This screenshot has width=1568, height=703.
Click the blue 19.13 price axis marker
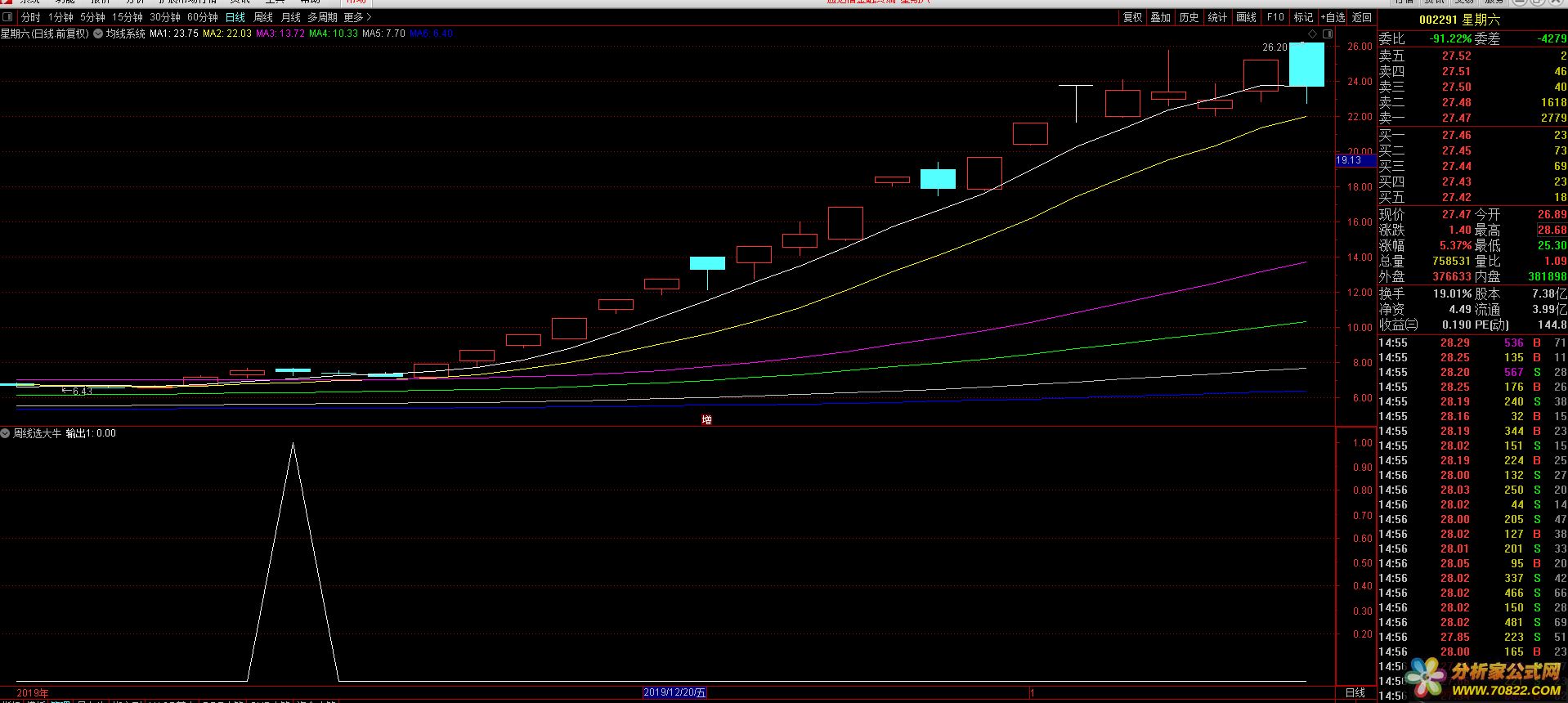point(1354,160)
